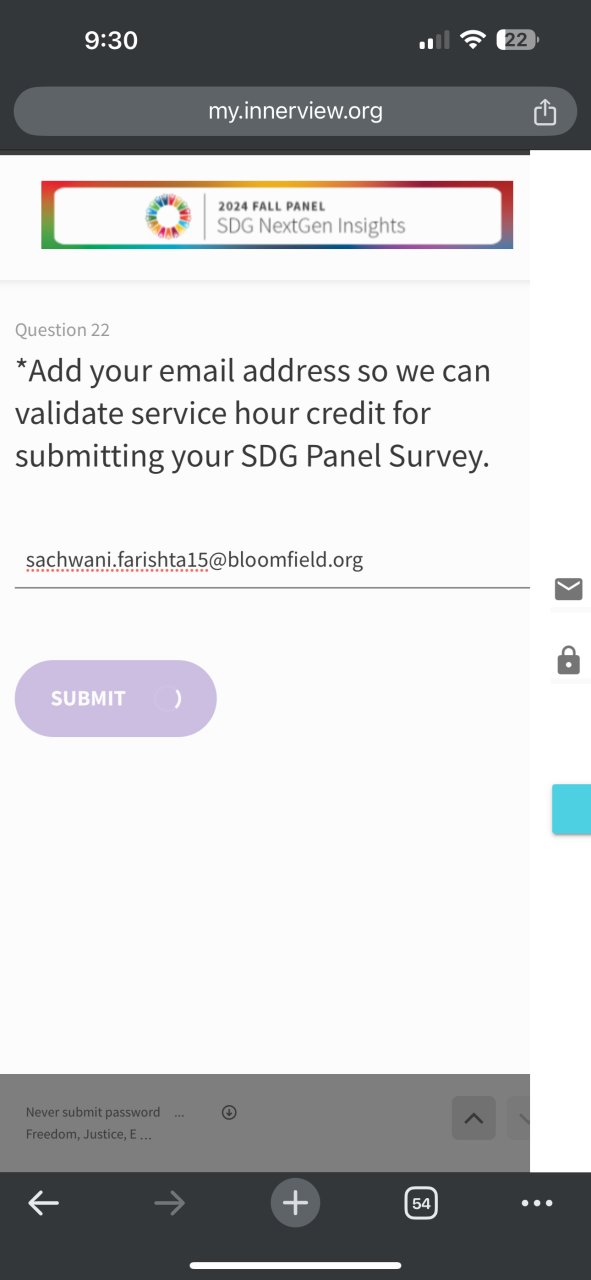Viewport: 591px width, 1280px height.
Task: Open the three-dot browser menu
Action: click(537, 1204)
